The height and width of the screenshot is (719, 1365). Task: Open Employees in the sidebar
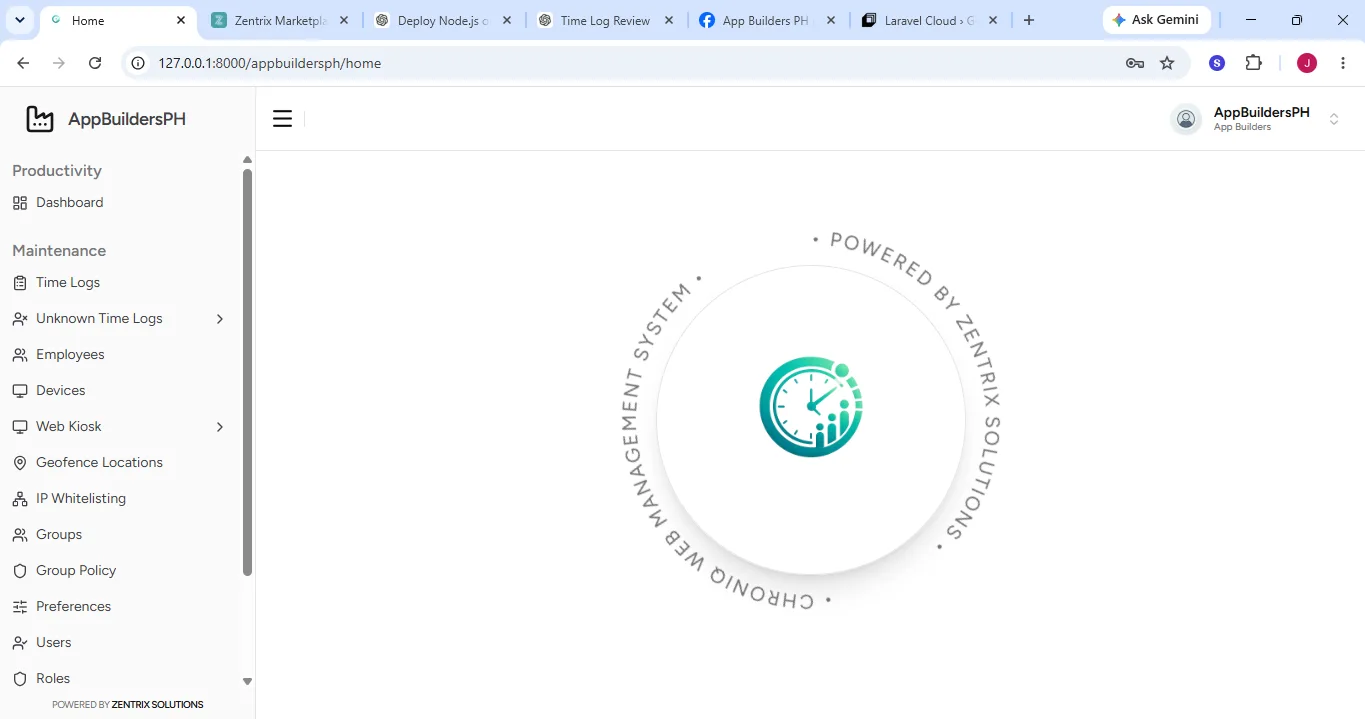coord(120,355)
